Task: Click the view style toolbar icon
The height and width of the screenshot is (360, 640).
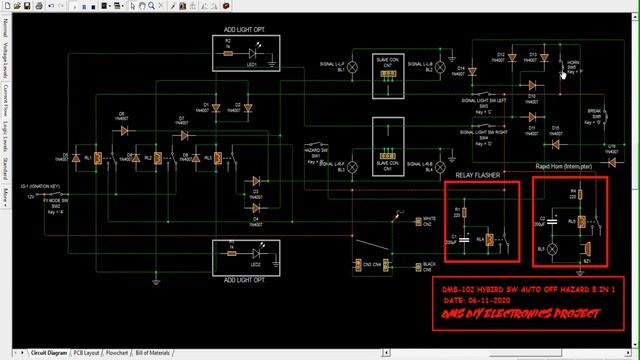Action: point(117,6)
